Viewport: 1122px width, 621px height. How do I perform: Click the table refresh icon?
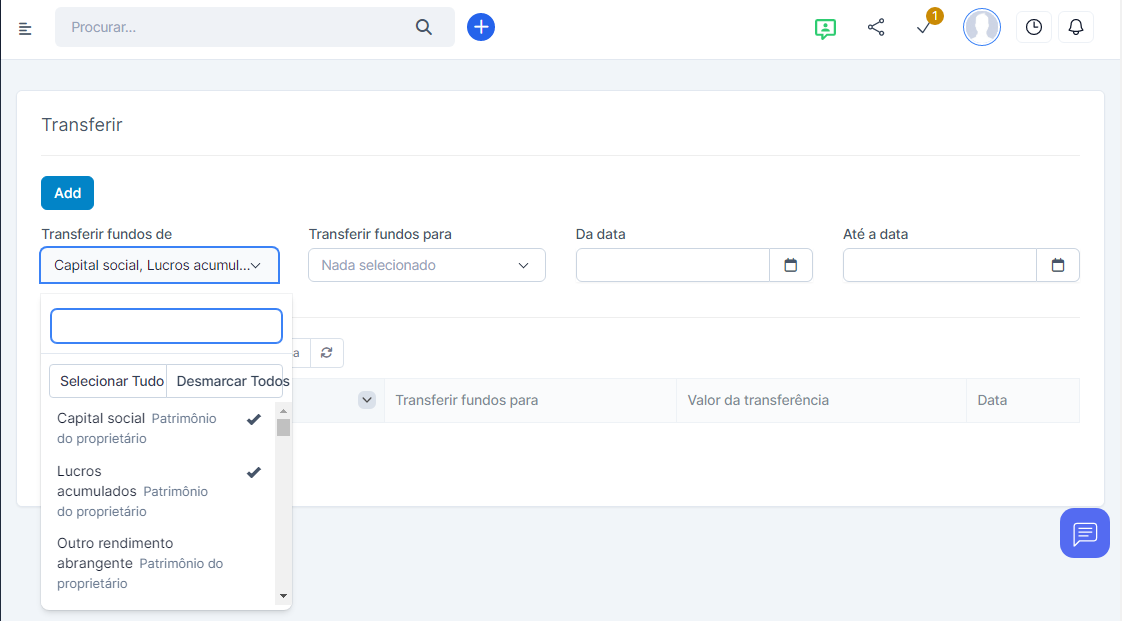point(327,353)
